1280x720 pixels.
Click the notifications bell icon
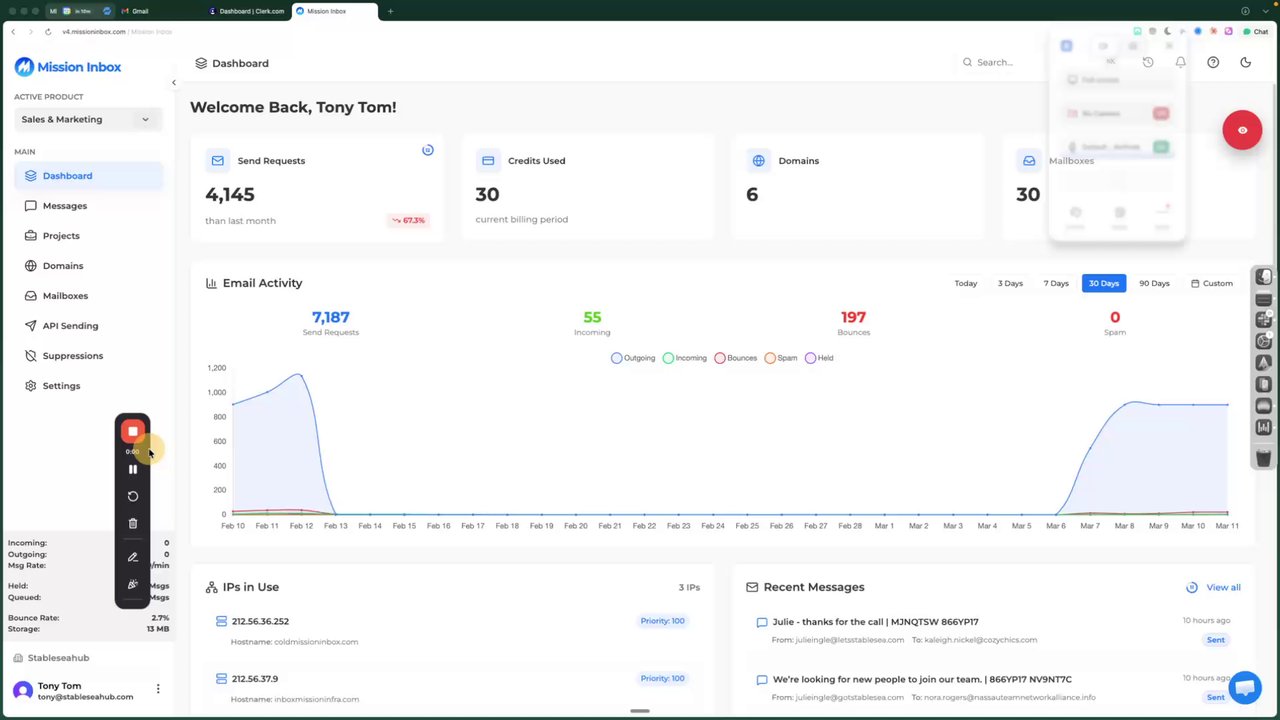tap(1180, 62)
